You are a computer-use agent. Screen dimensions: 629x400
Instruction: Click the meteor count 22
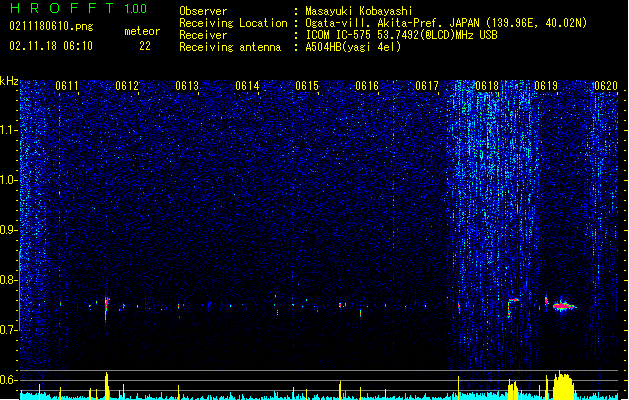click(x=145, y=46)
